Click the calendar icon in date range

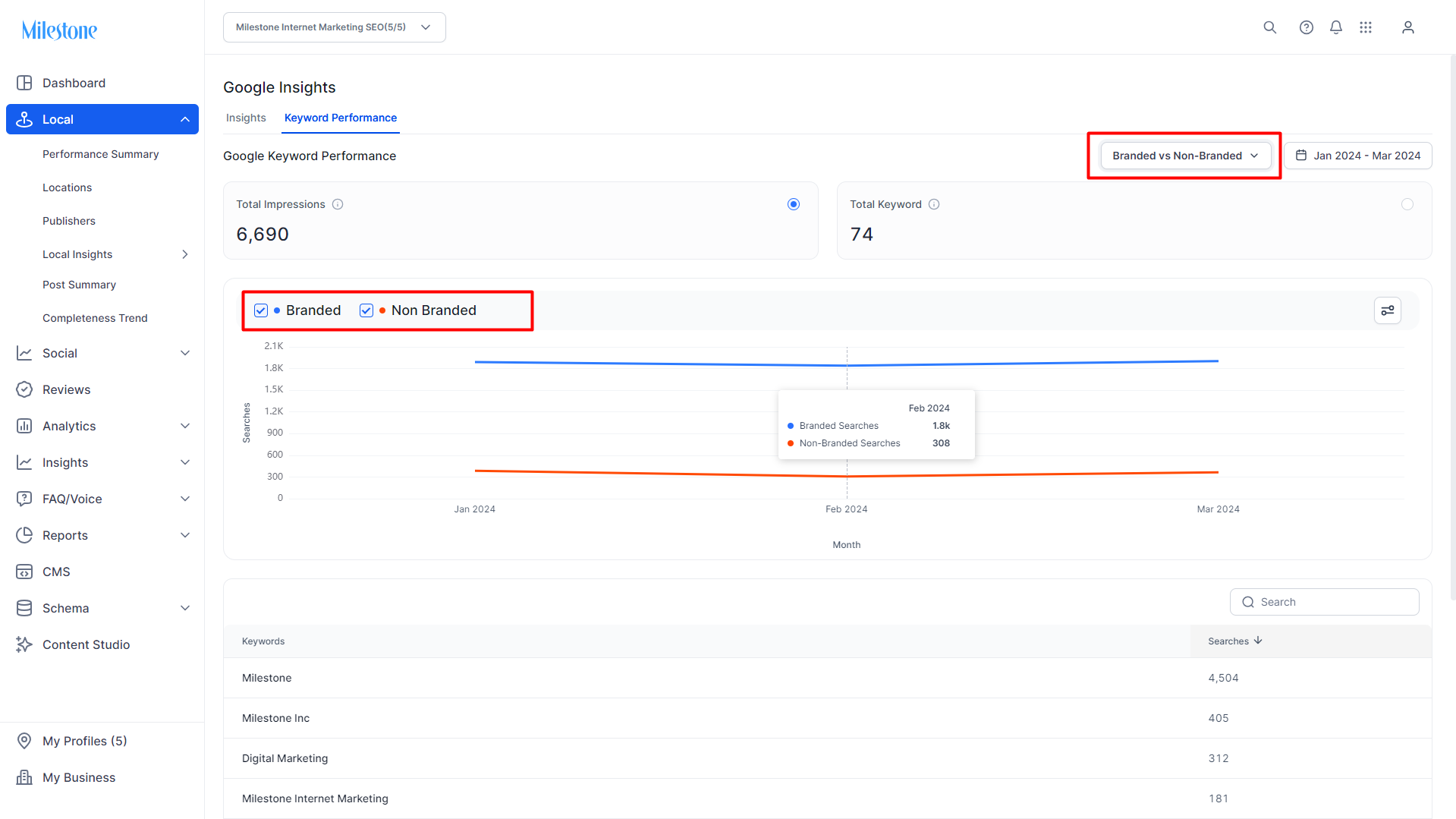(x=1300, y=156)
